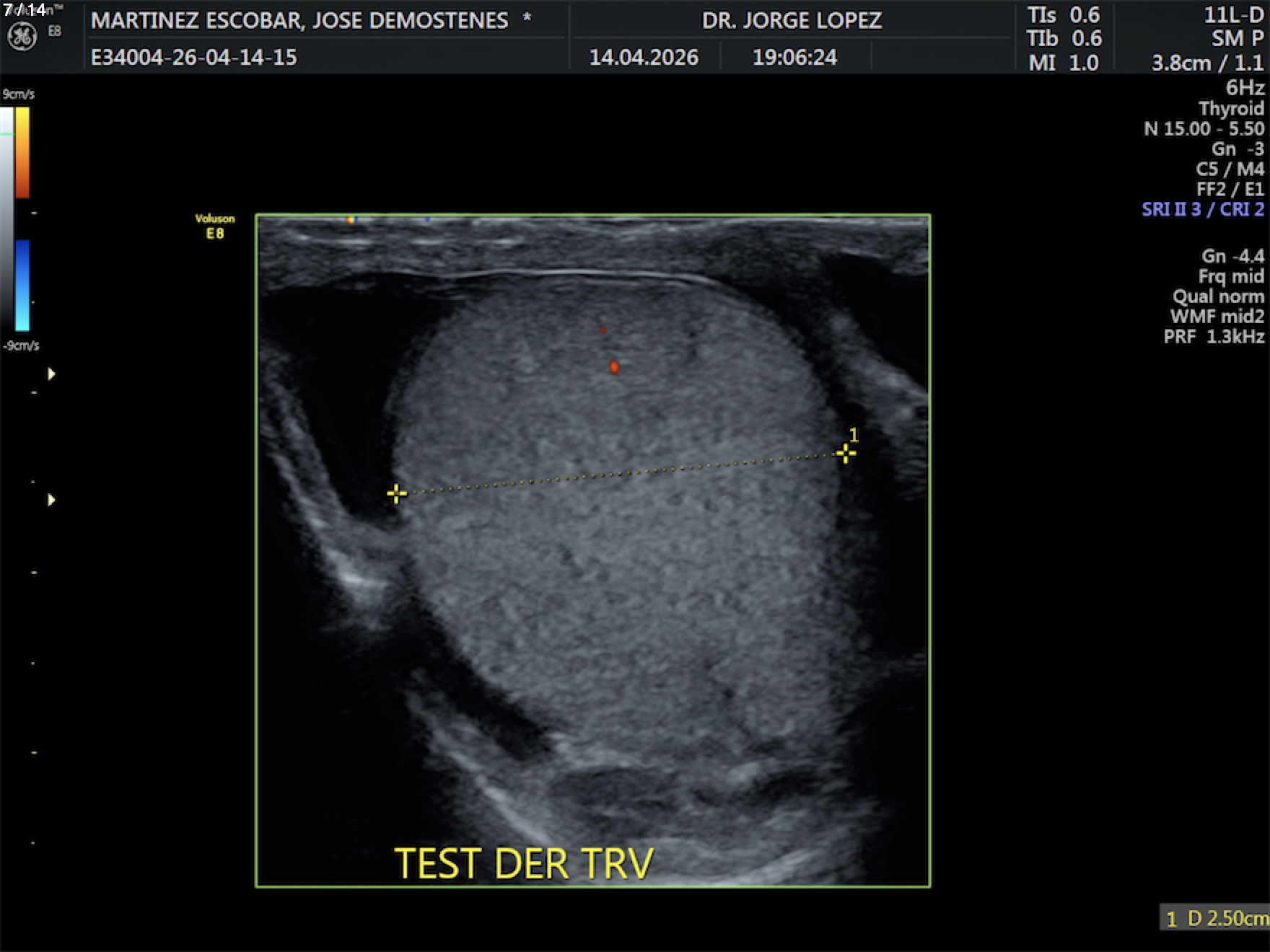Click the patient name MARTINEZ ESCOBAR field
The height and width of the screenshot is (952, 1270).
(x=299, y=20)
